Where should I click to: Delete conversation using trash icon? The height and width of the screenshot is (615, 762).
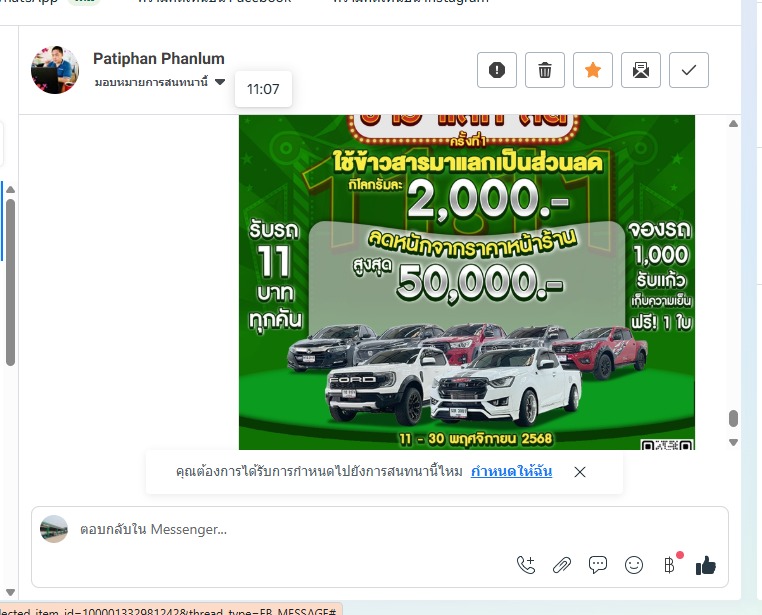click(545, 70)
